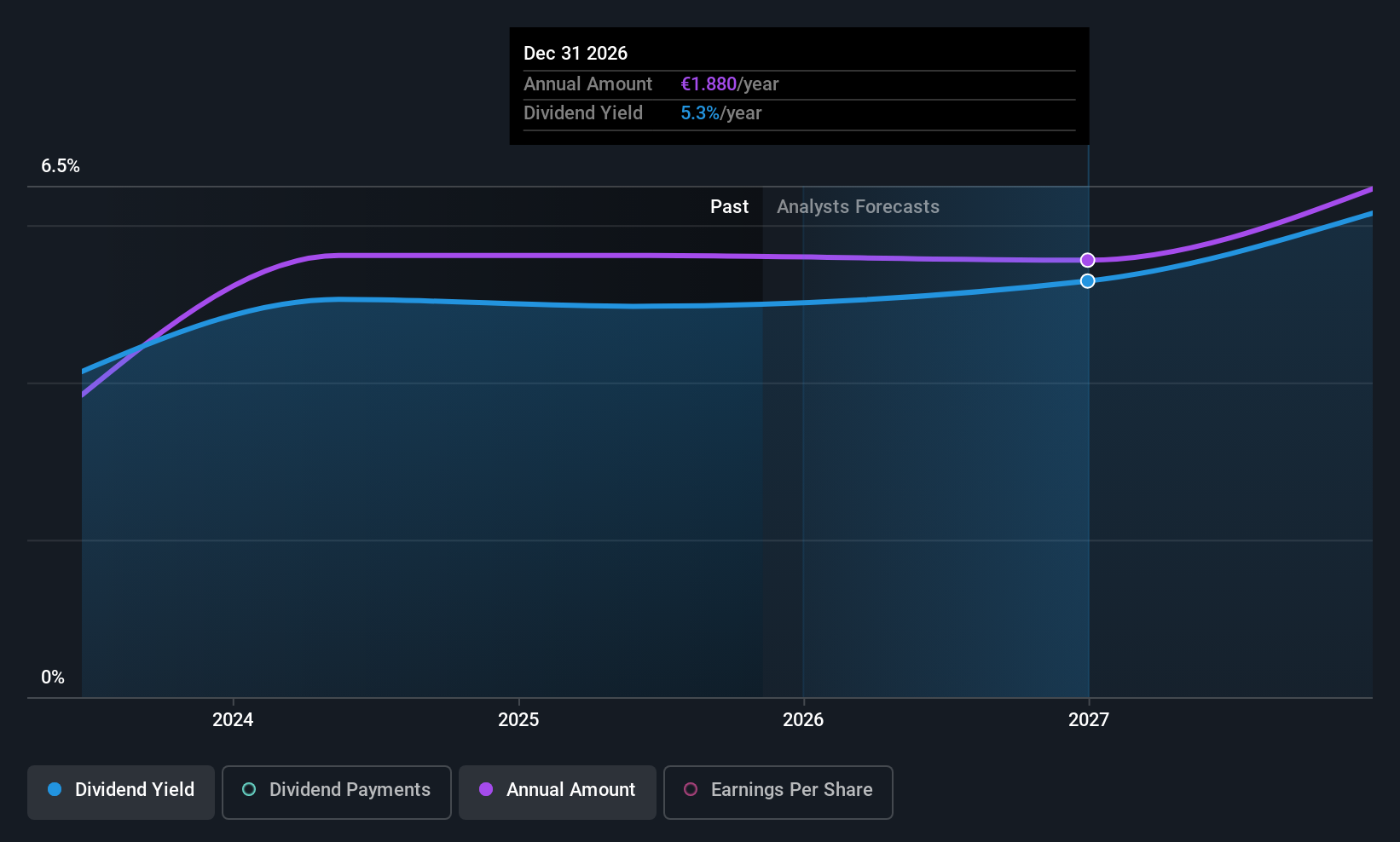Click the Dec 31 2026 tooltip header
This screenshot has height=842, width=1400.
point(576,53)
